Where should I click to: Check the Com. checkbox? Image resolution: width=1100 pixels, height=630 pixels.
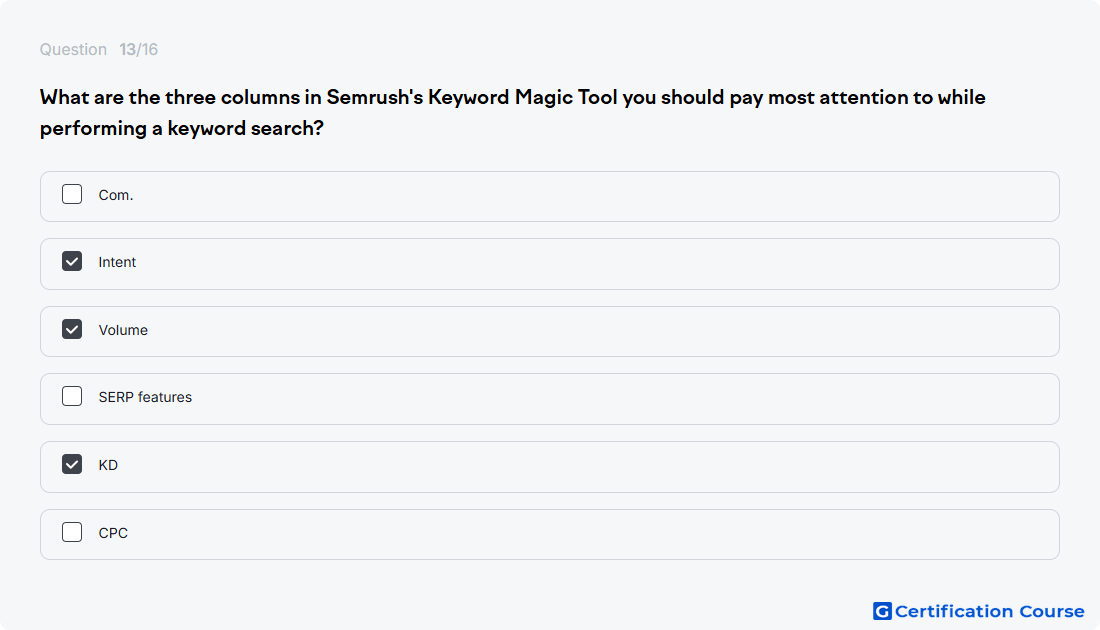coord(72,194)
